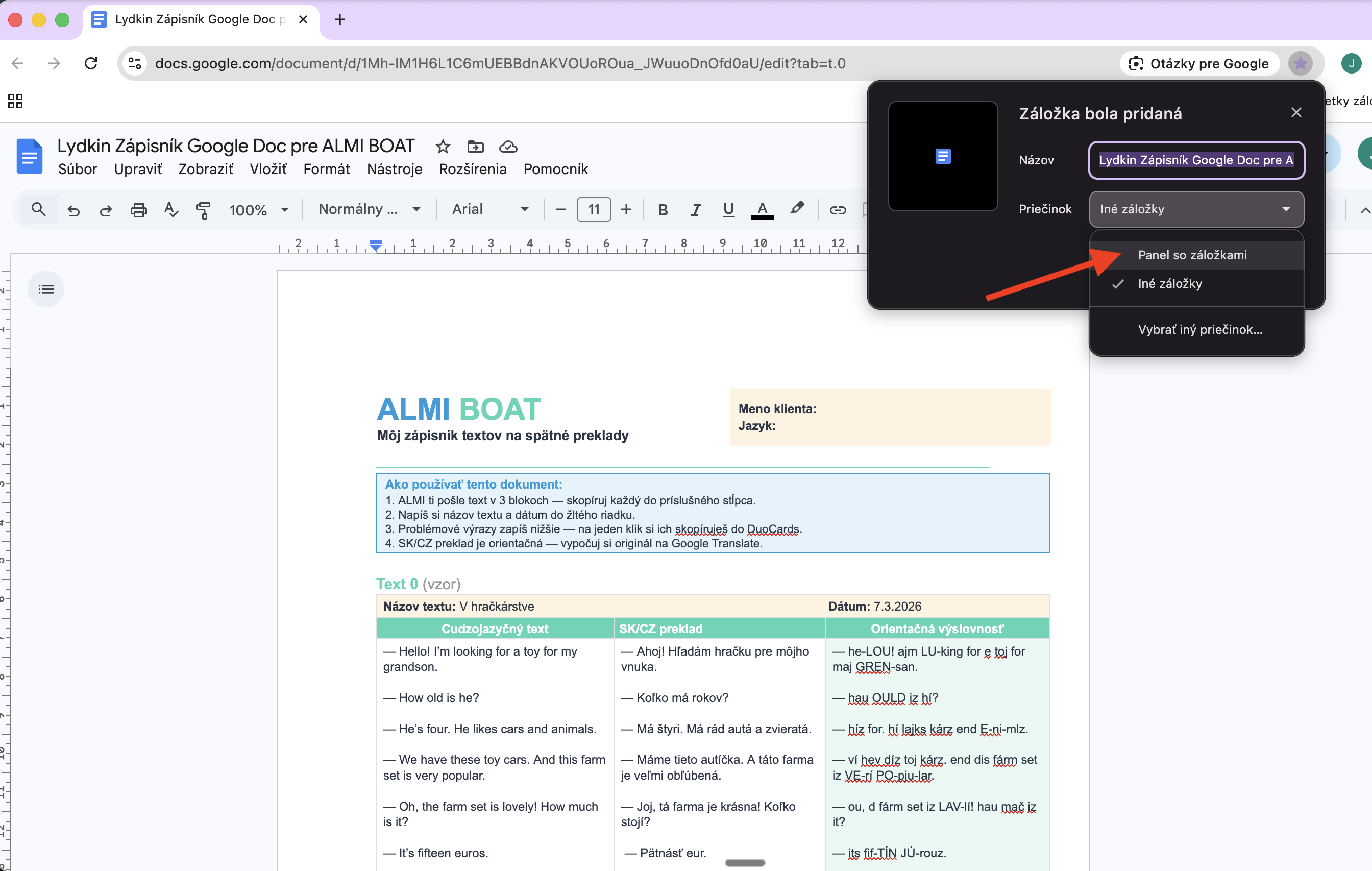Click the move to folder icon
This screenshot has height=871, width=1372.
475,147
